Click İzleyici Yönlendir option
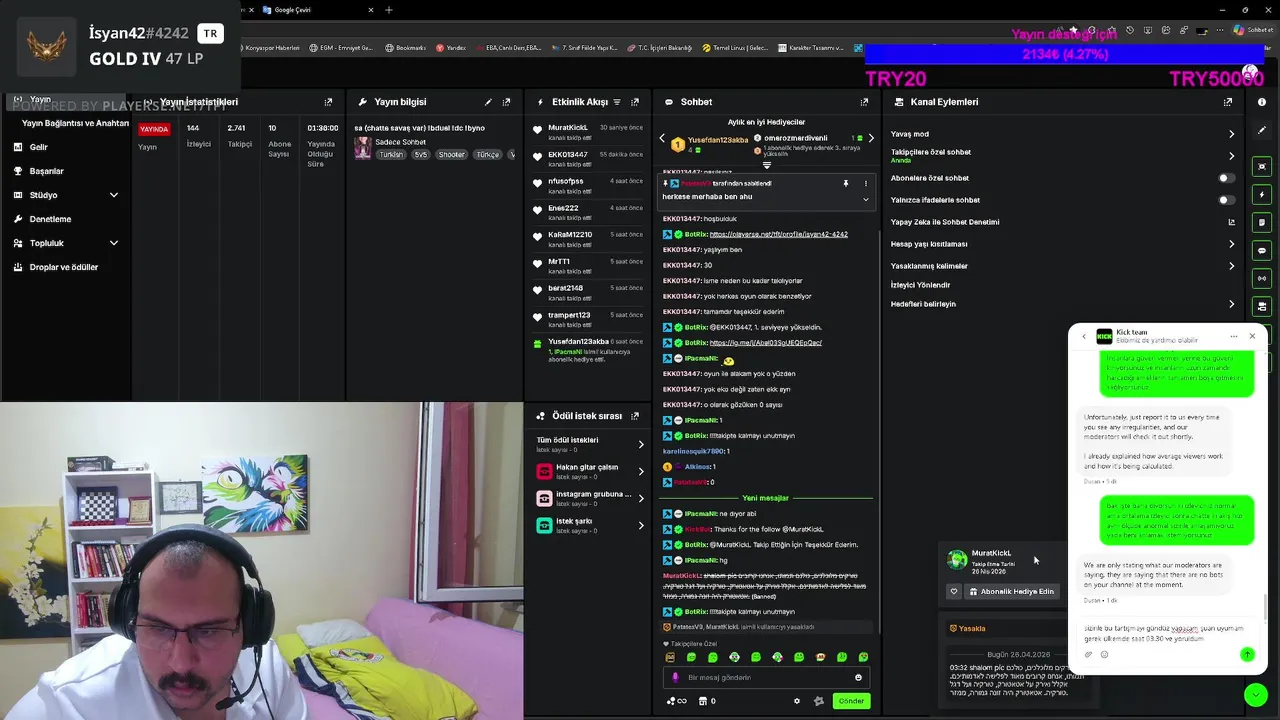The image size is (1280, 720). pyautogui.click(x=920, y=285)
